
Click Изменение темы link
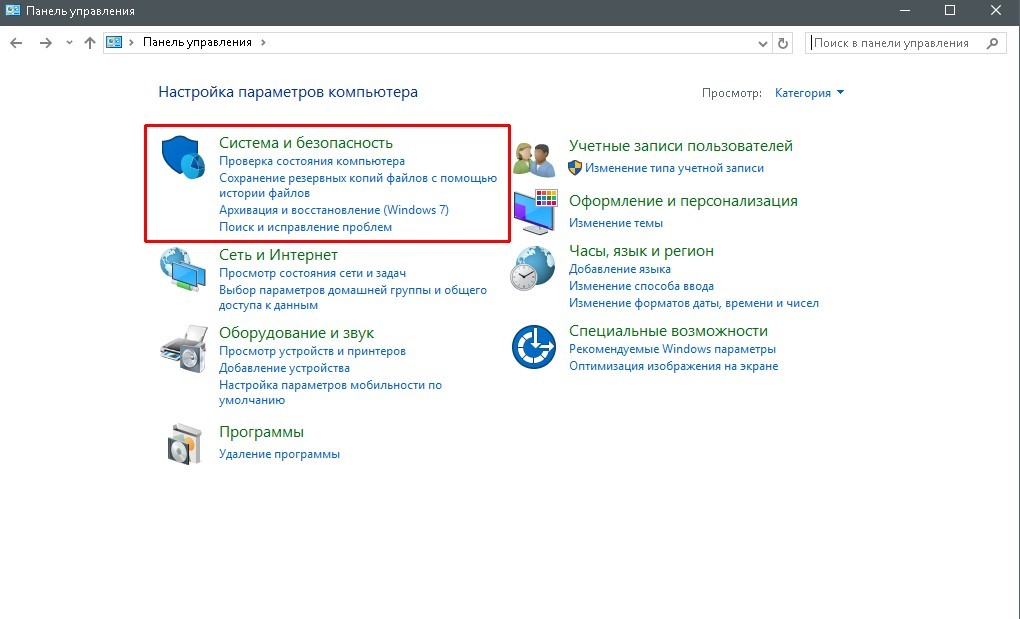[615, 223]
